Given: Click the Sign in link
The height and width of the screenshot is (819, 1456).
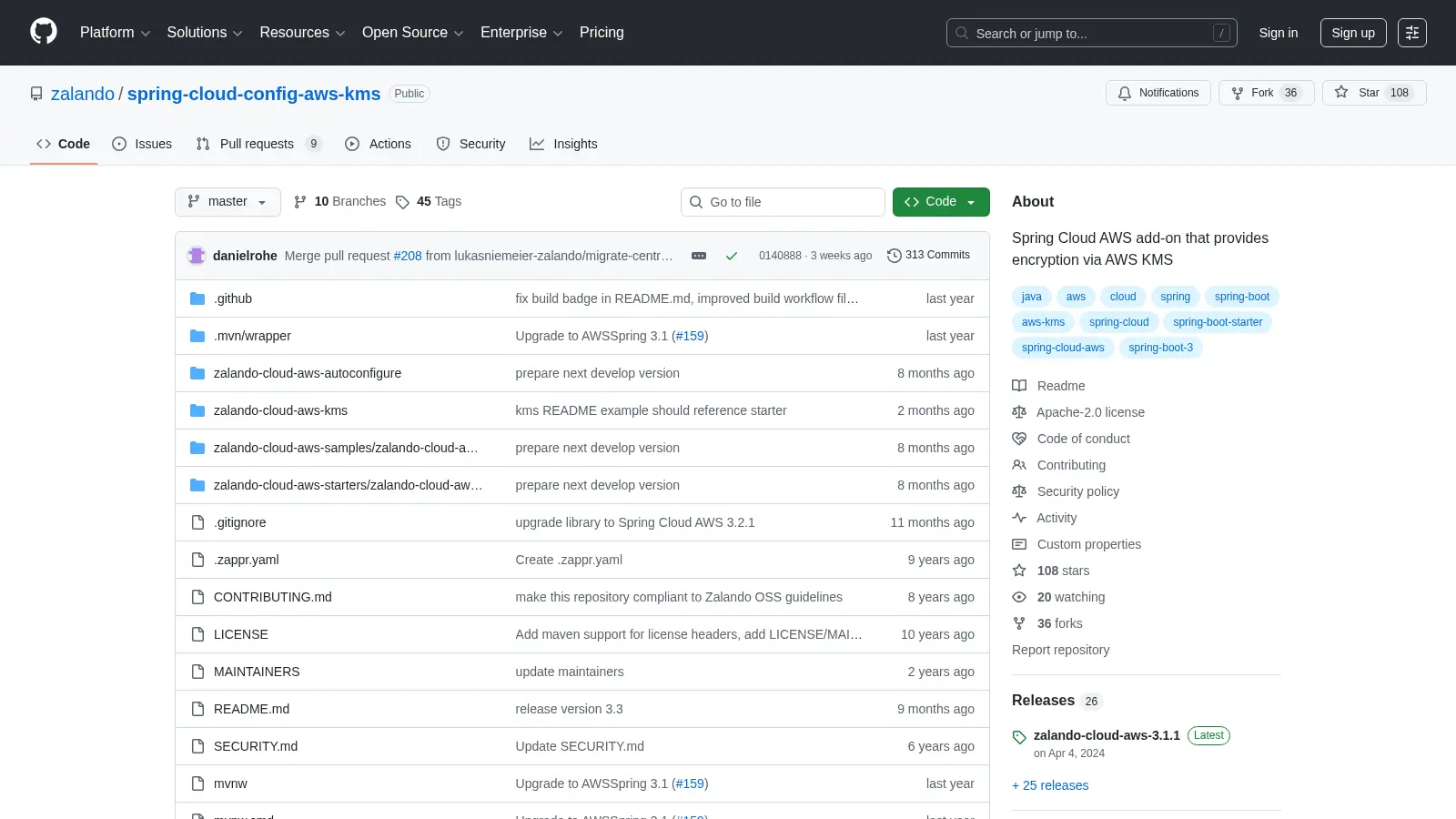Looking at the screenshot, I should [1279, 33].
